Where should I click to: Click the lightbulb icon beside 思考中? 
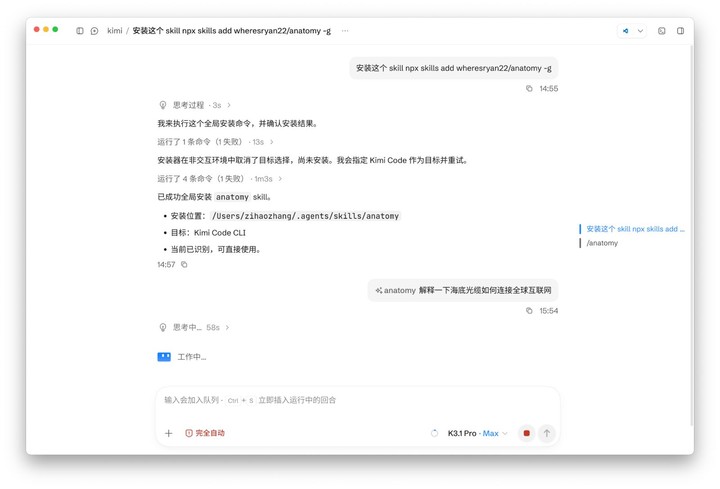point(163,327)
